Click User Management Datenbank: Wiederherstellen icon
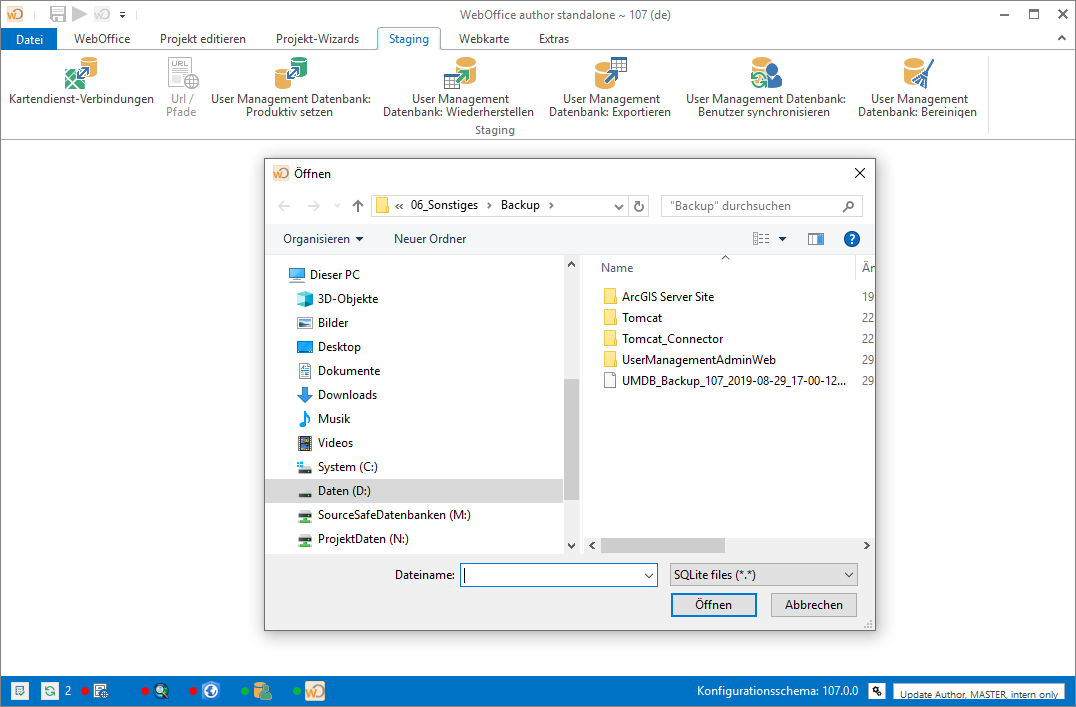The width and height of the screenshot is (1076, 707). pyautogui.click(x=458, y=74)
